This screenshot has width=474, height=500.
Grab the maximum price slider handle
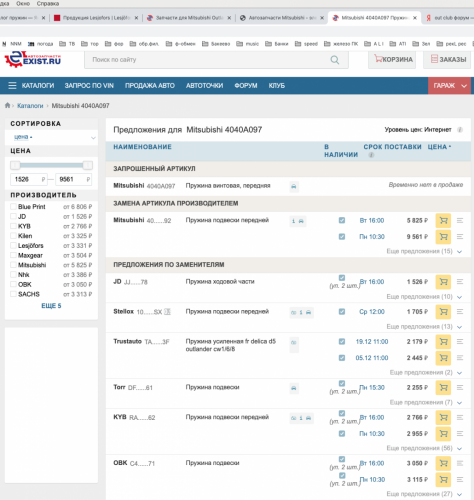[88, 165]
